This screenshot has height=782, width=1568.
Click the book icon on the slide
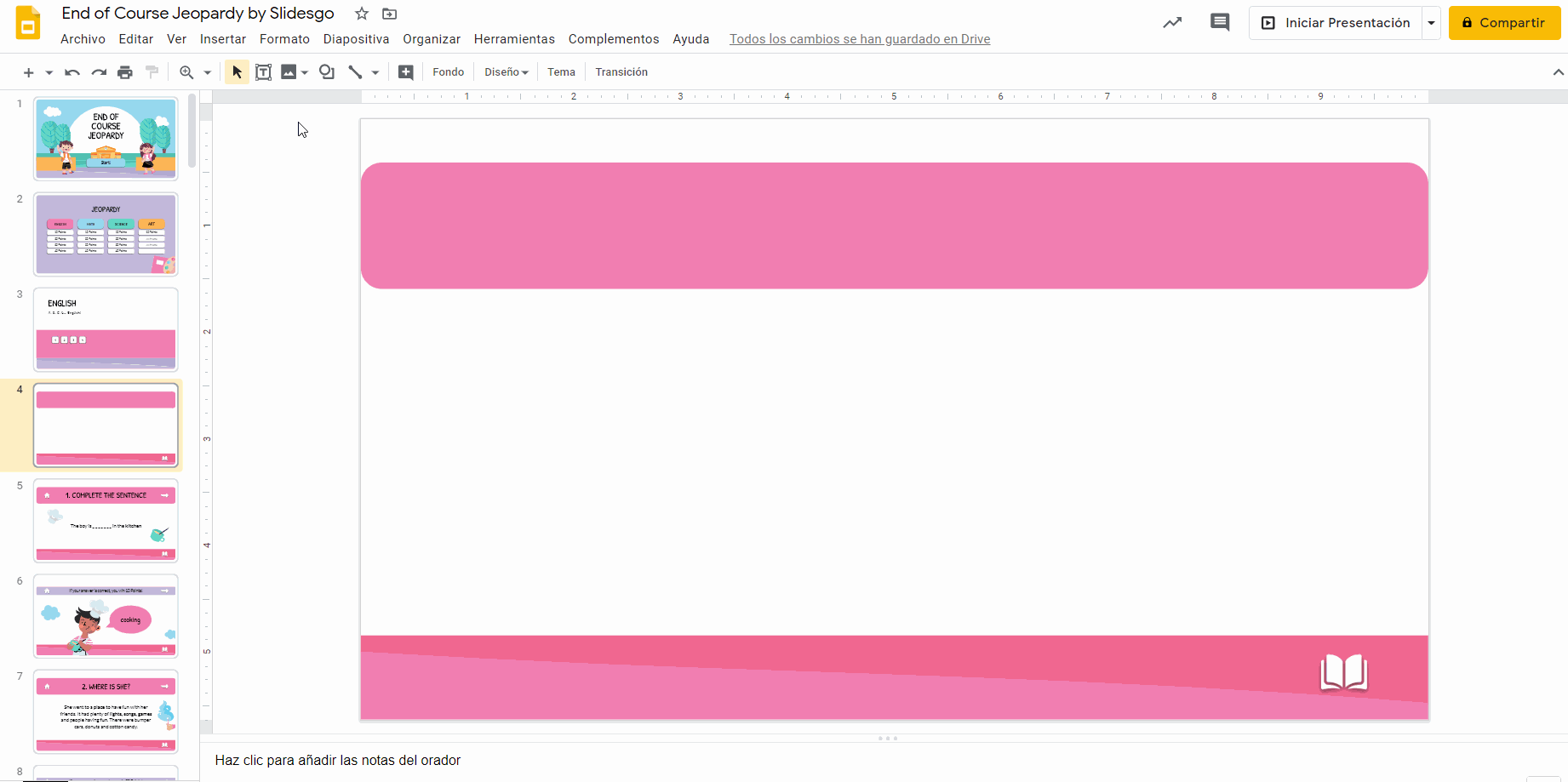tap(1344, 673)
